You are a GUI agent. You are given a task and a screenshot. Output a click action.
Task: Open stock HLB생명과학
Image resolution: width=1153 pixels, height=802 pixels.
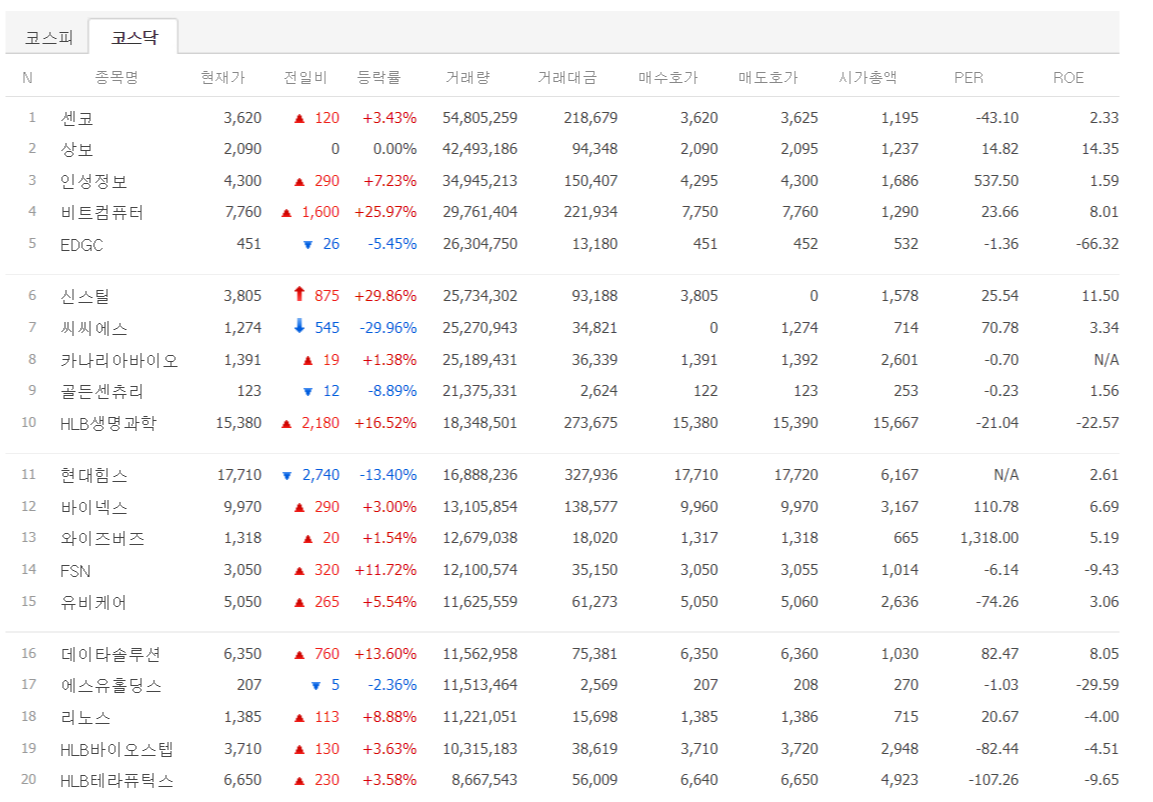[x=108, y=423]
